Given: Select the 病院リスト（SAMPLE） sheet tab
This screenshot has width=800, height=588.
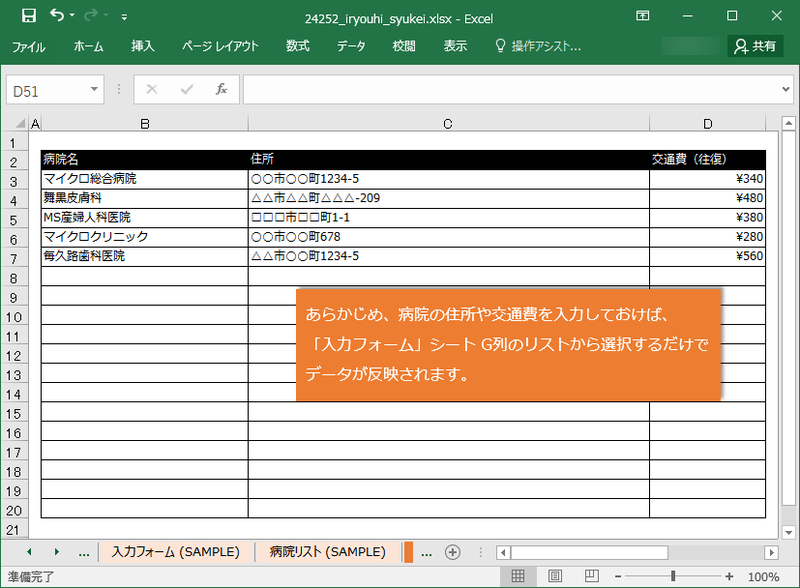Looking at the screenshot, I should (328, 552).
